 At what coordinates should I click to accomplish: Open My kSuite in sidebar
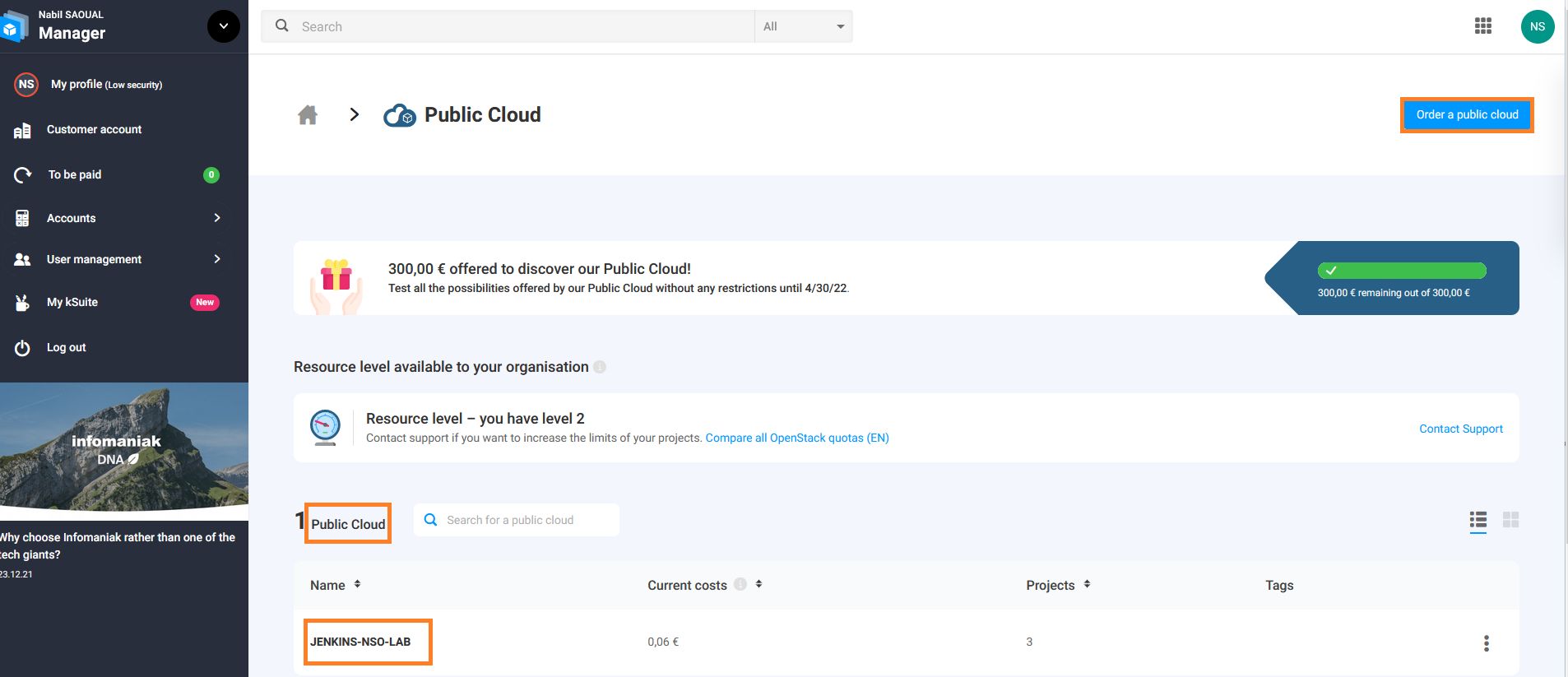point(72,302)
